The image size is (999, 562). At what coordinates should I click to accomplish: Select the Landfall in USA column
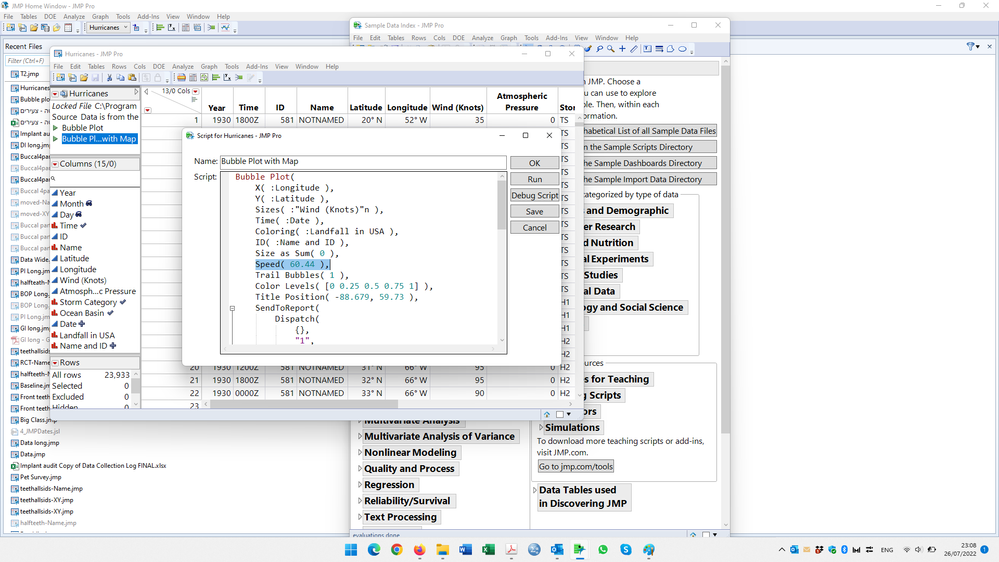click(x=87, y=335)
